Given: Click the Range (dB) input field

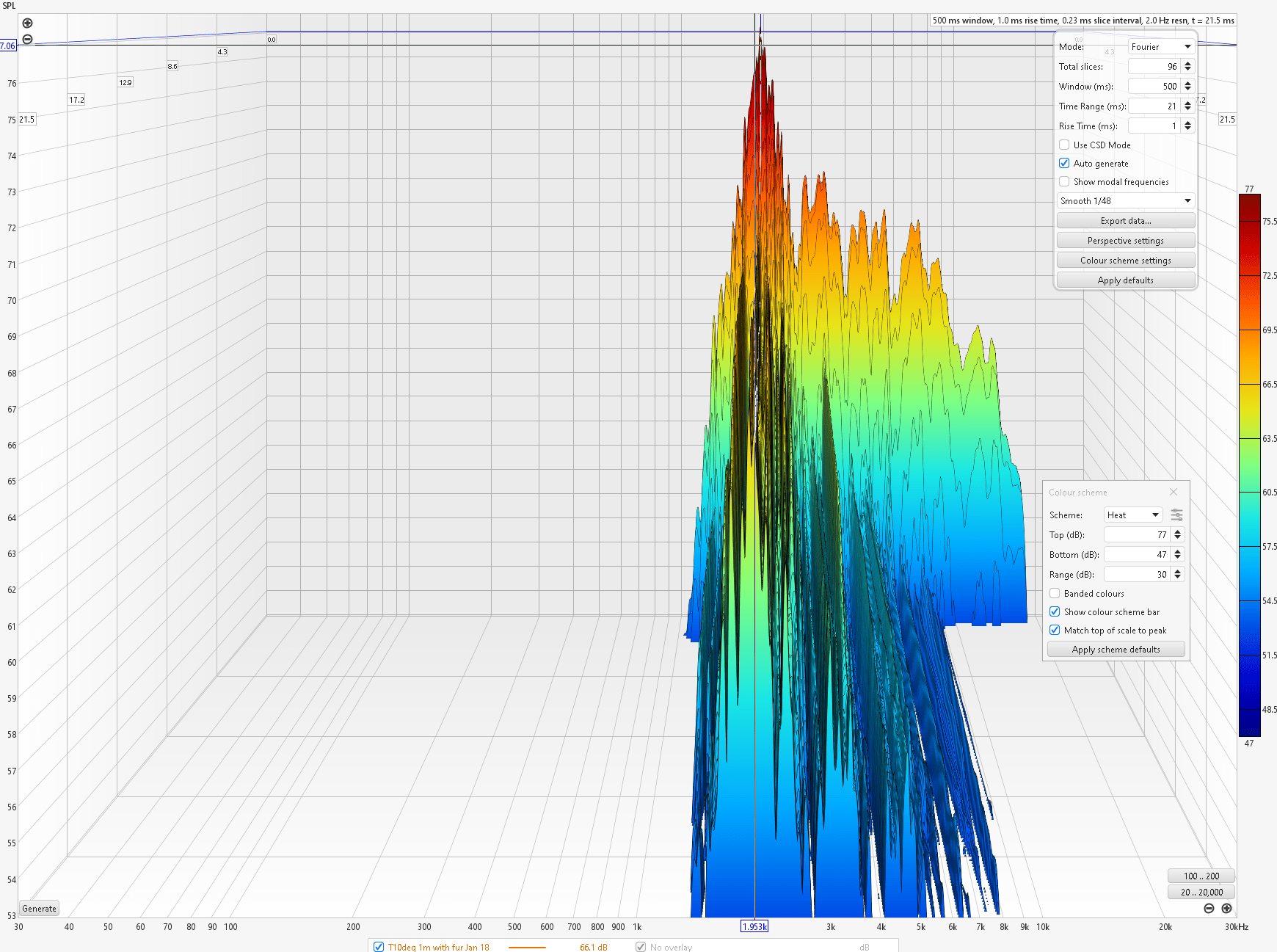Looking at the screenshot, I should tap(1137, 574).
